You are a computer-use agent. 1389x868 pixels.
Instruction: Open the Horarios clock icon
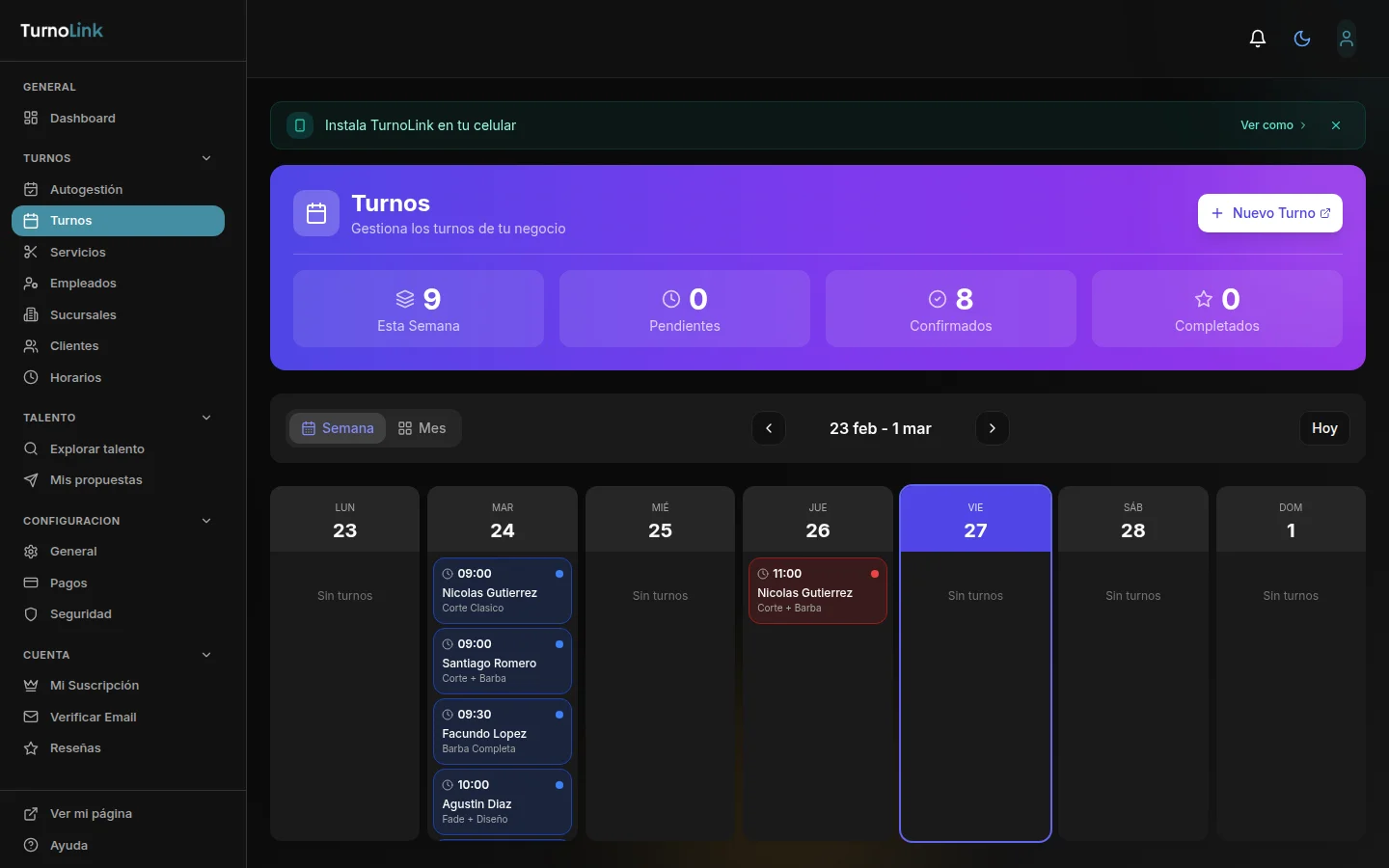[32, 377]
